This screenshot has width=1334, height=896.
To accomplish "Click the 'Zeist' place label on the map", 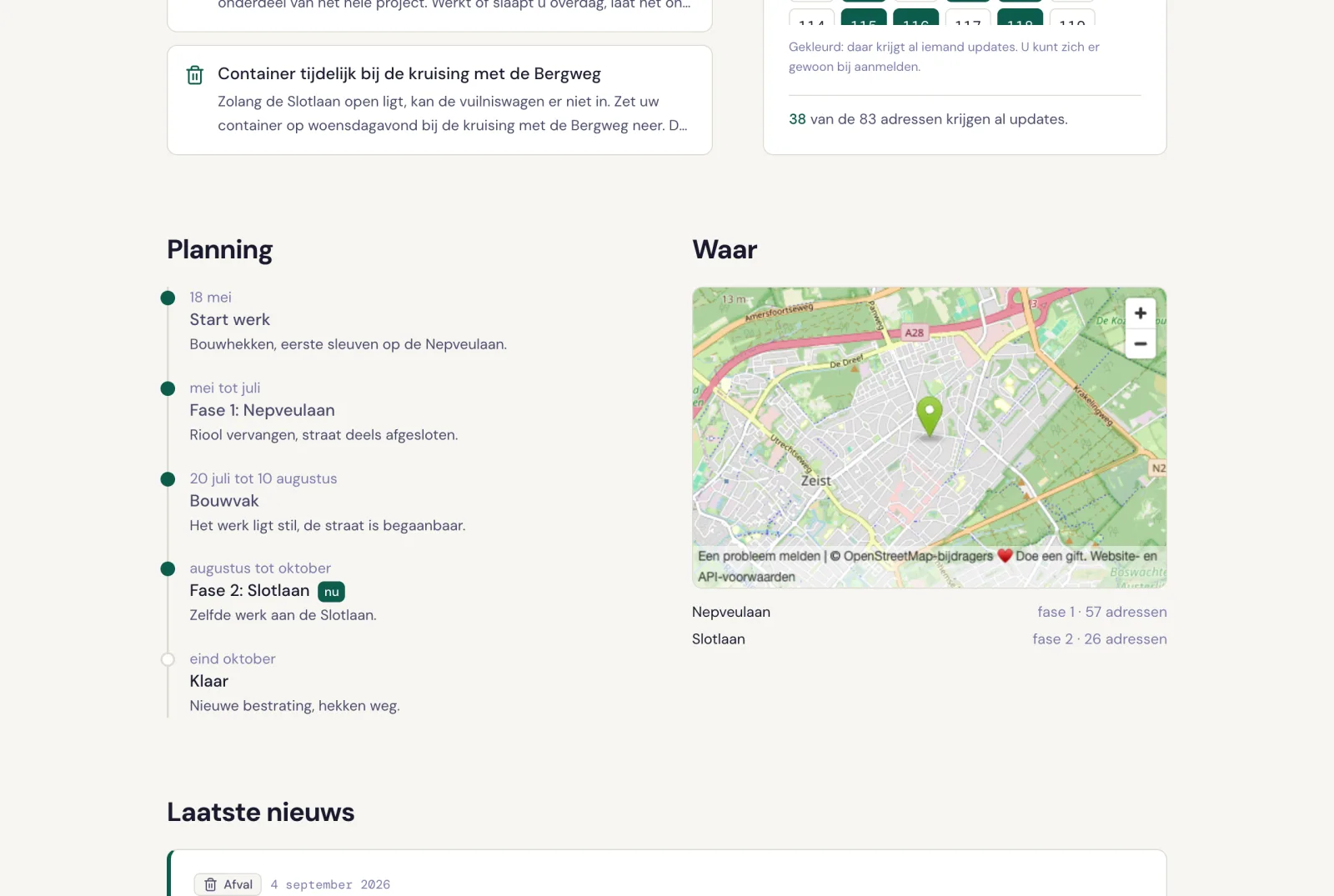I will 816,481.
